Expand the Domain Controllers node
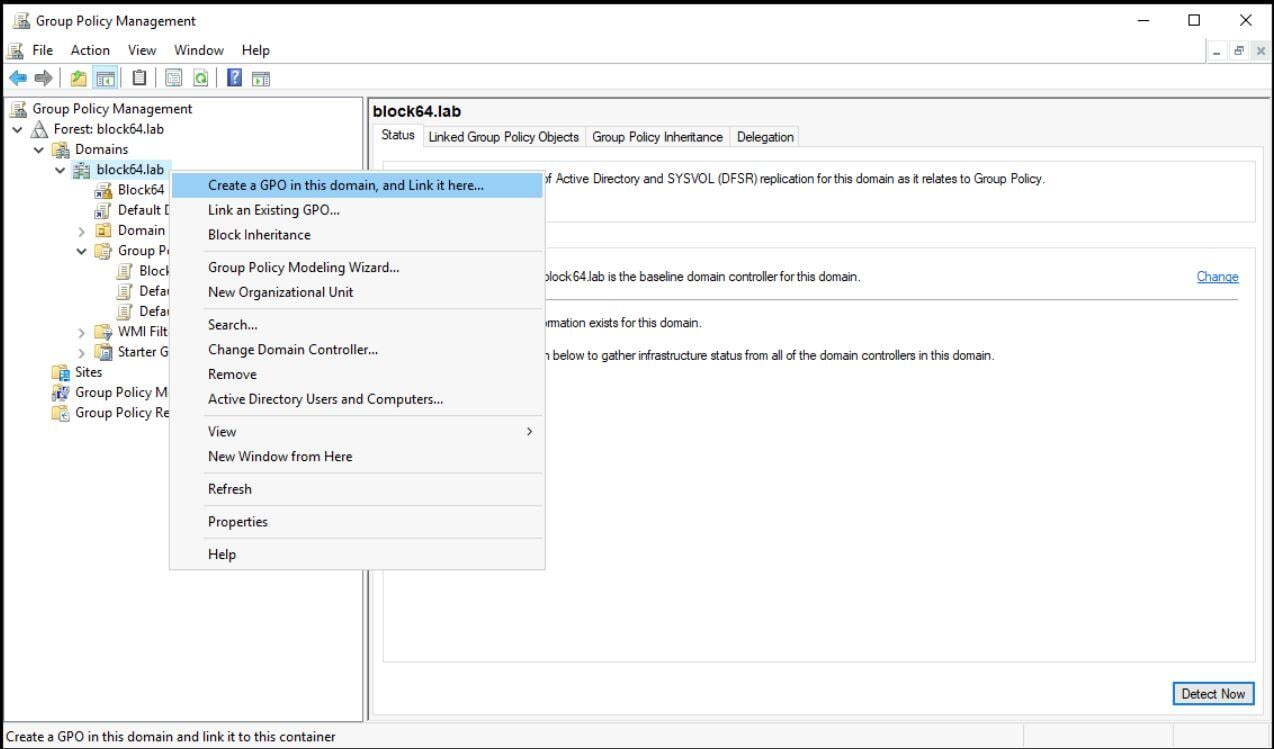This screenshot has height=749, width=1274. coord(82,230)
